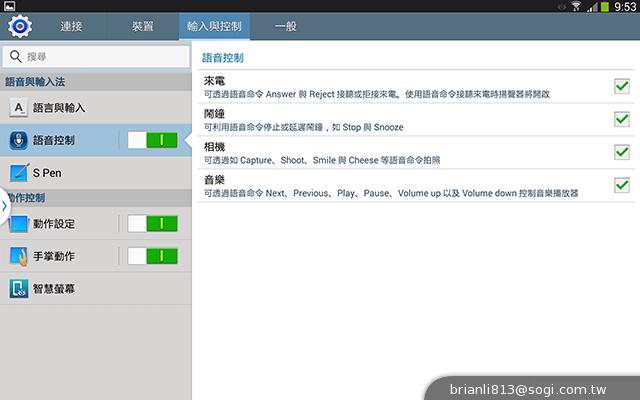Tap the search magnifier icon
The width and height of the screenshot is (640, 400).
(15, 57)
